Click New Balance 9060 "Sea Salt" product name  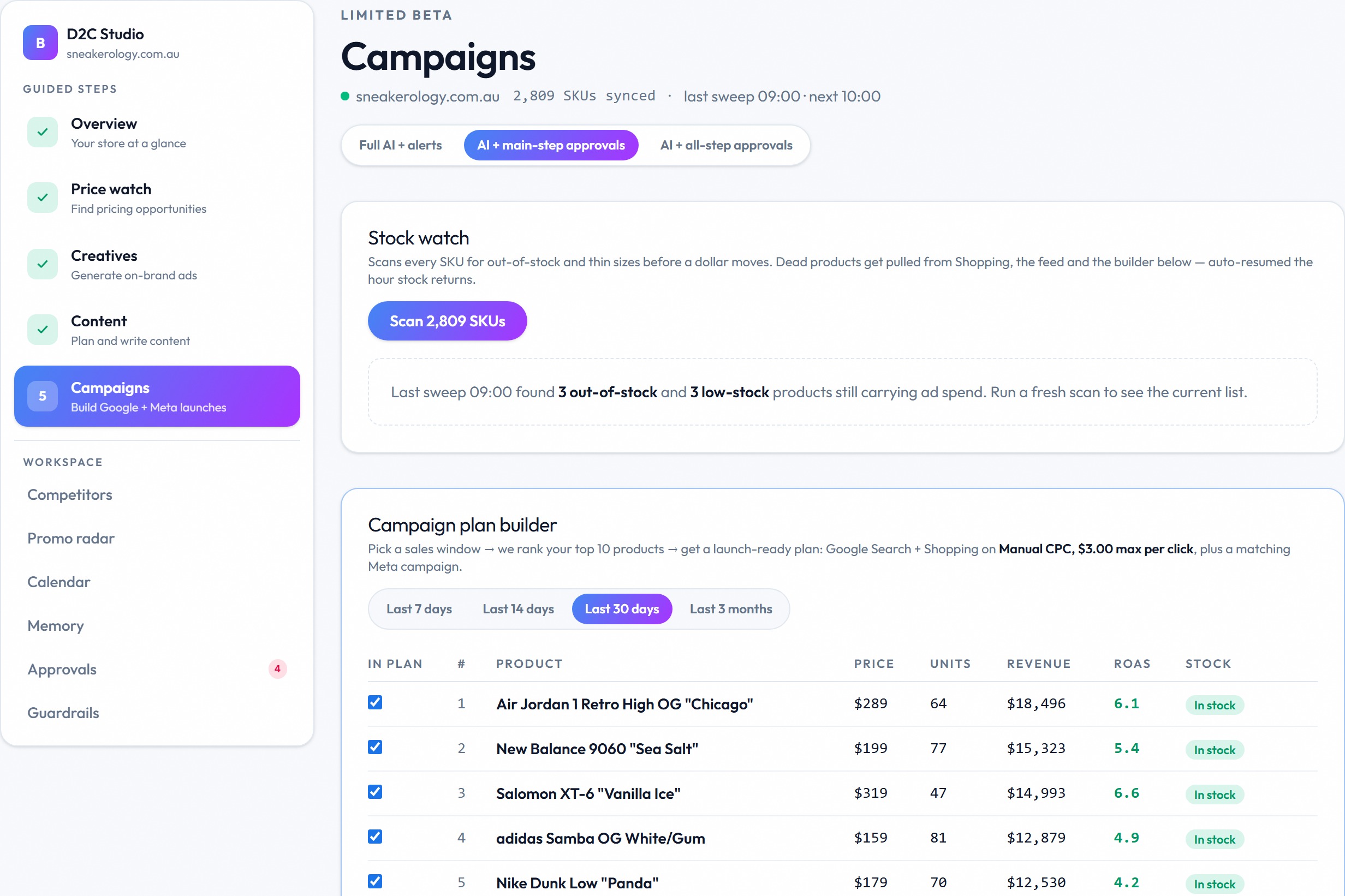597,749
